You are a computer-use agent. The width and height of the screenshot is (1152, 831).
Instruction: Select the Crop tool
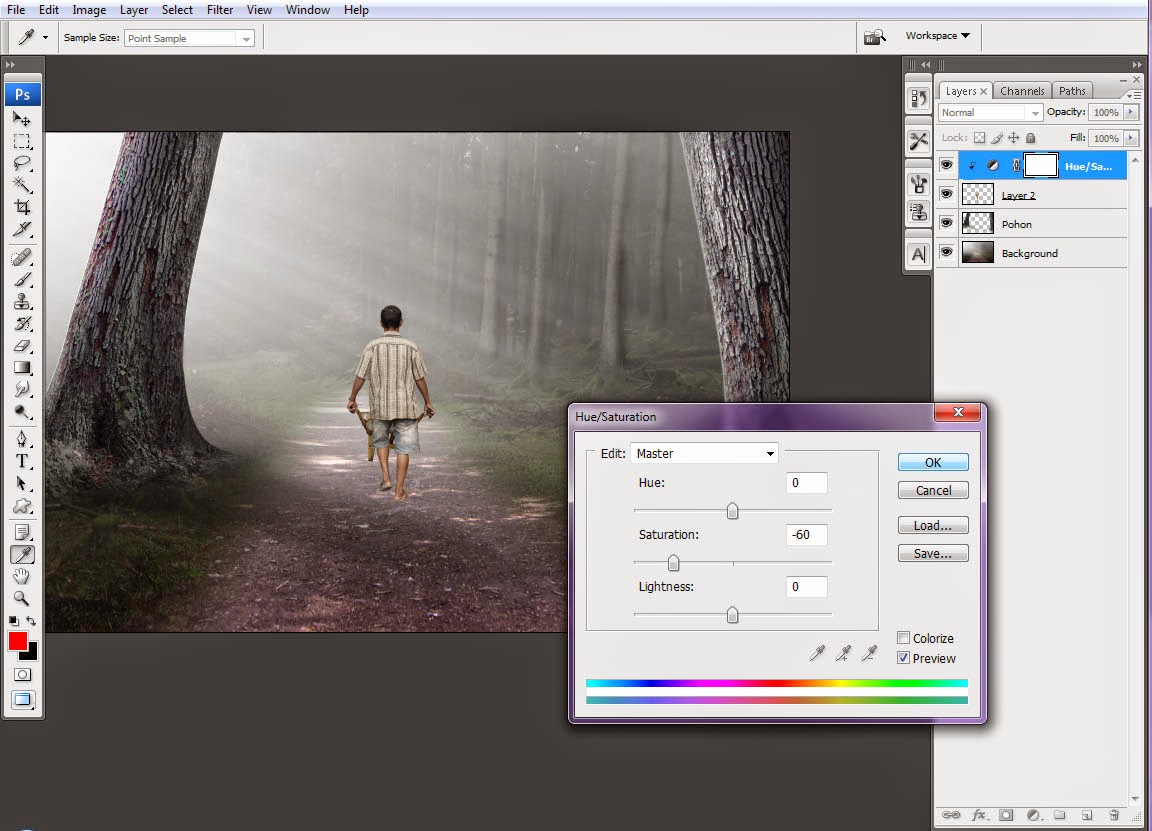22,207
